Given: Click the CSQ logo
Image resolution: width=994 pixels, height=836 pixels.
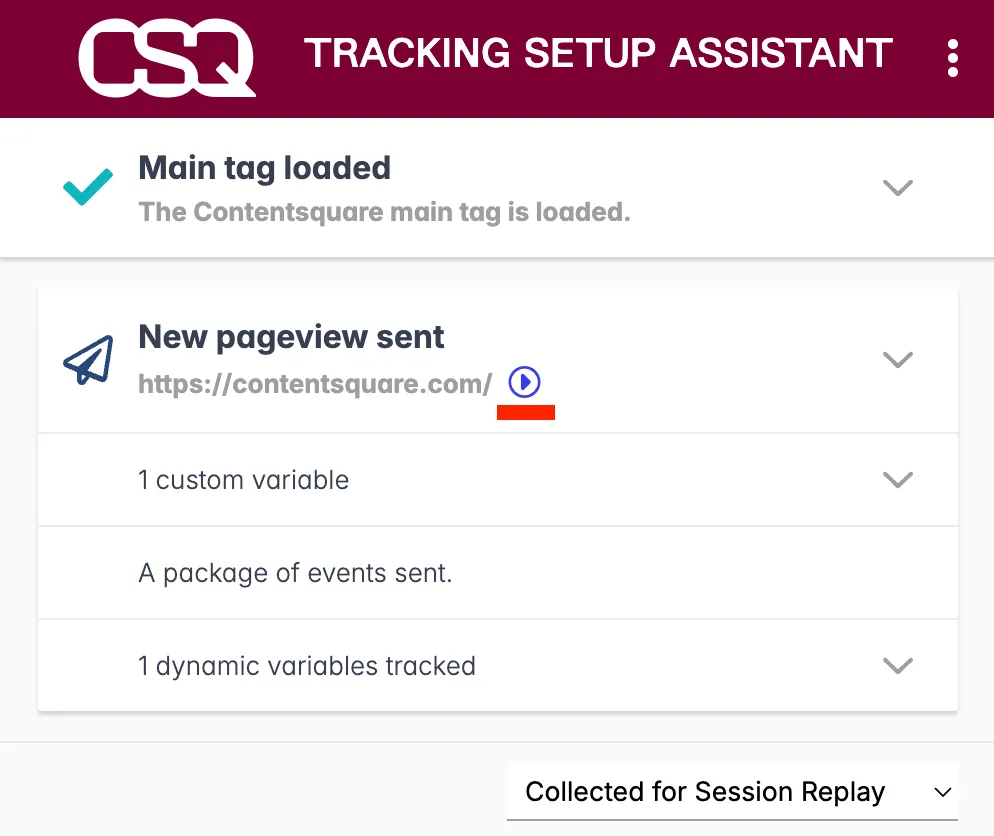Looking at the screenshot, I should click(x=166, y=58).
